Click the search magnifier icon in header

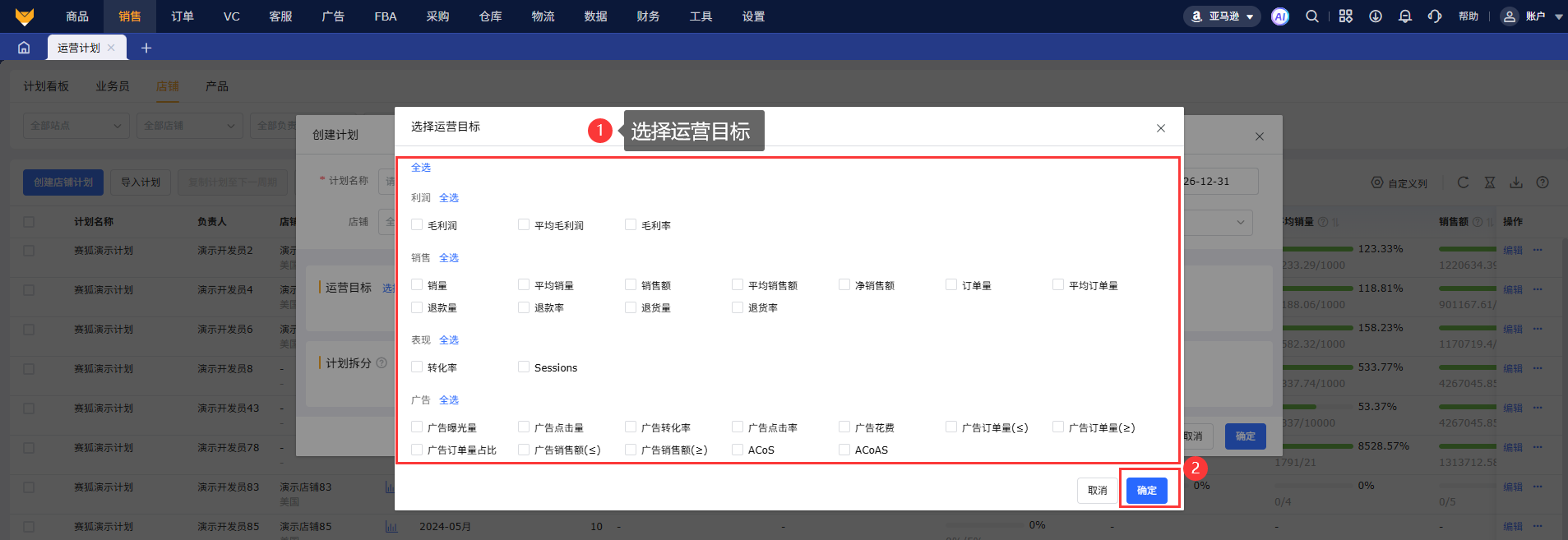click(x=1312, y=16)
